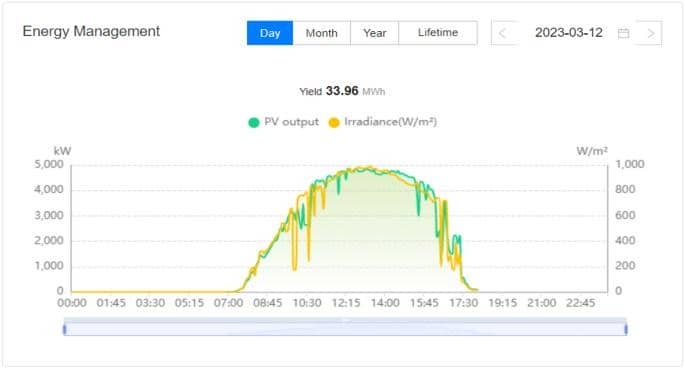
Task: Click the middle of the time range slider bar
Action: pos(345,328)
